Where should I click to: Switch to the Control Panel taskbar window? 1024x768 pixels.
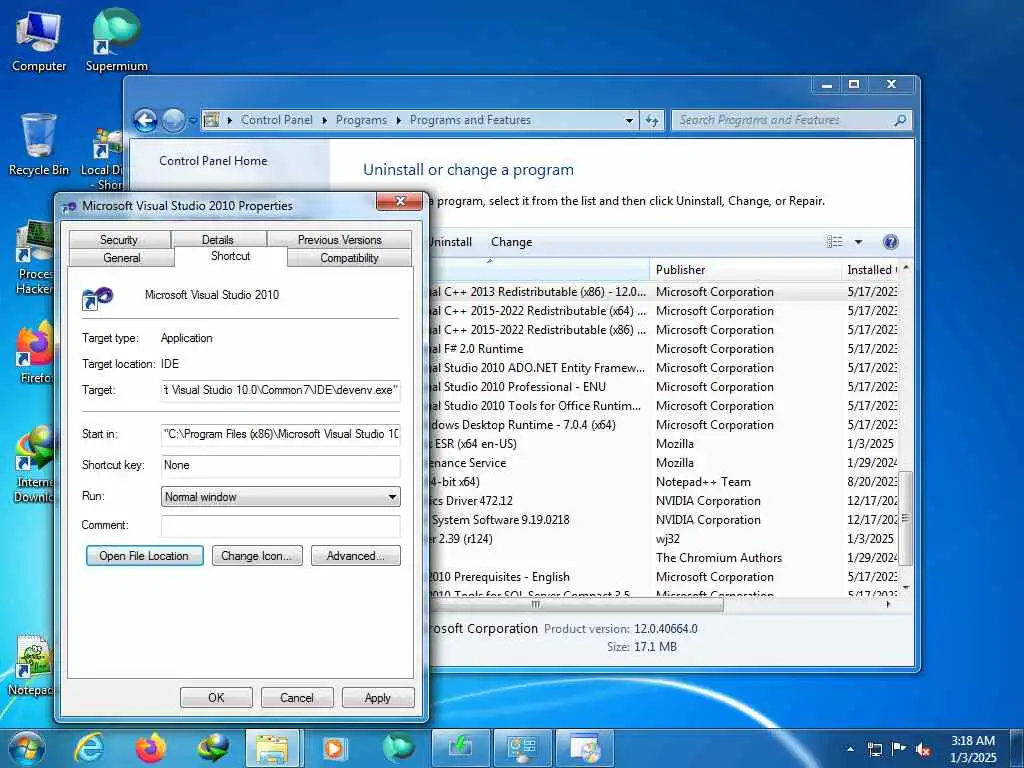click(522, 748)
